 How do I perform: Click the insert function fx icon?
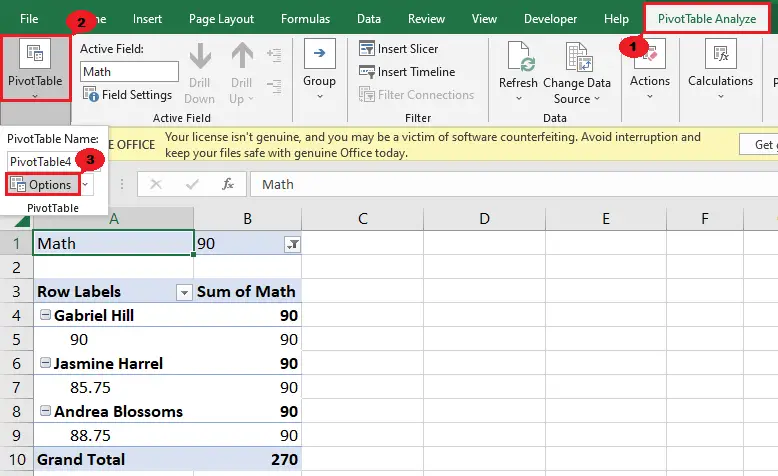(228, 185)
